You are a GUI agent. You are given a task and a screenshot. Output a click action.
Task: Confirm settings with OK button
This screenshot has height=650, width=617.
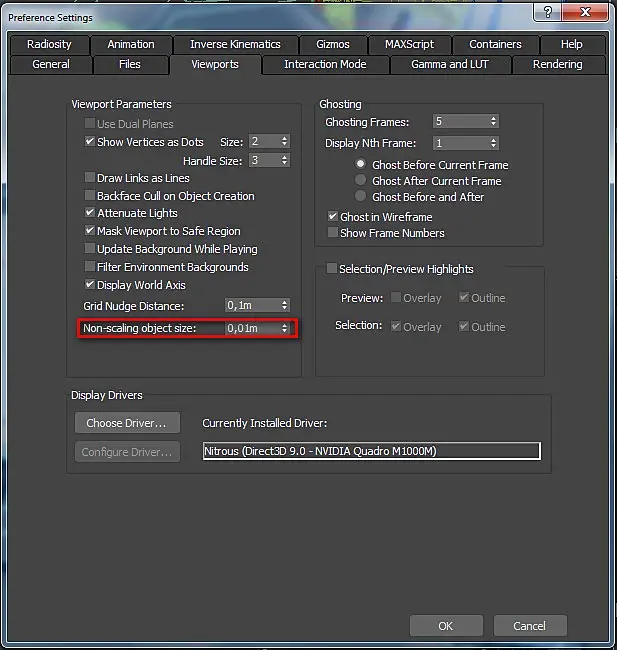(x=446, y=626)
